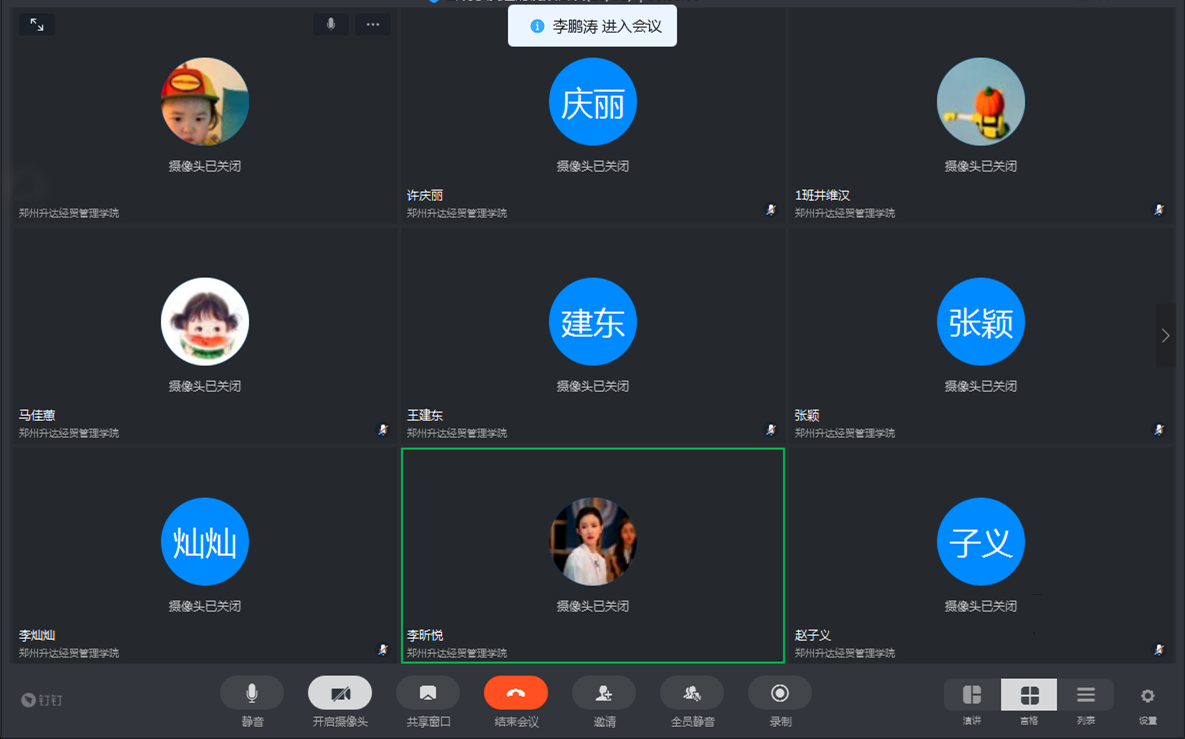Expand first tile to fullscreen
This screenshot has height=739, width=1185.
37,24
